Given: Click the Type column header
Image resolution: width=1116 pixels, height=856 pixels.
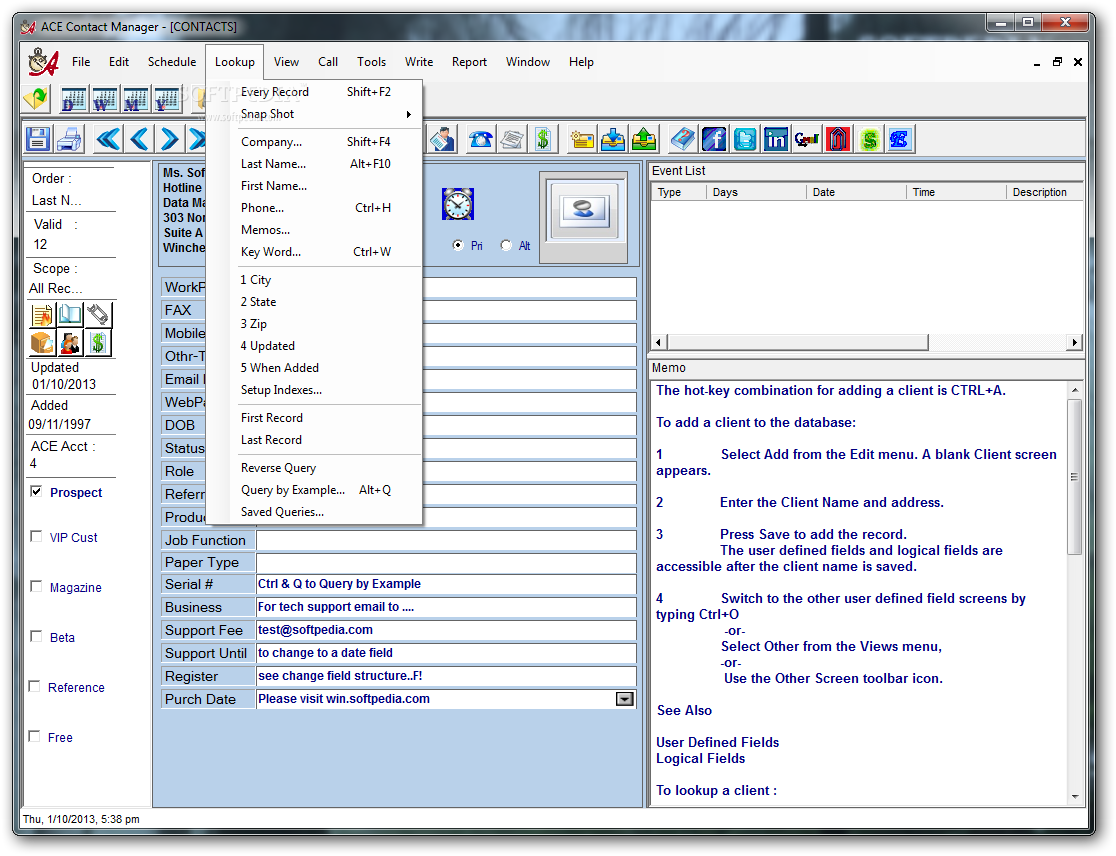Looking at the screenshot, I should 678,192.
